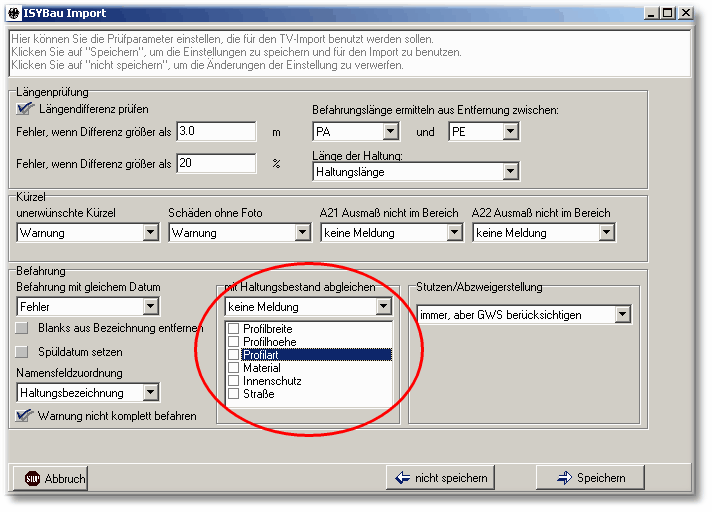The image size is (712, 512).
Task: Select the Profilart entry in list
Action: 261,355
